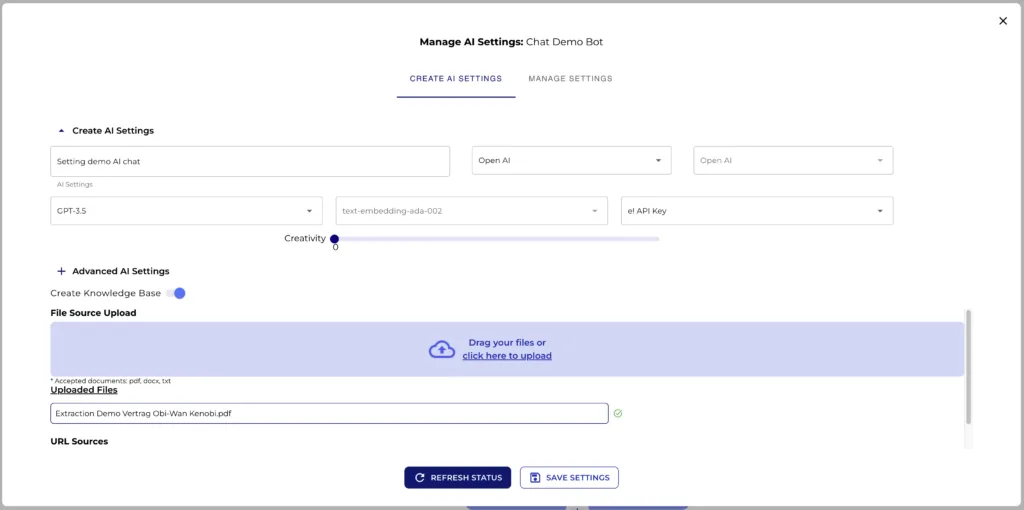Collapse the Create AI Settings section
Image resolution: width=1024 pixels, height=510 pixels.
(61, 131)
